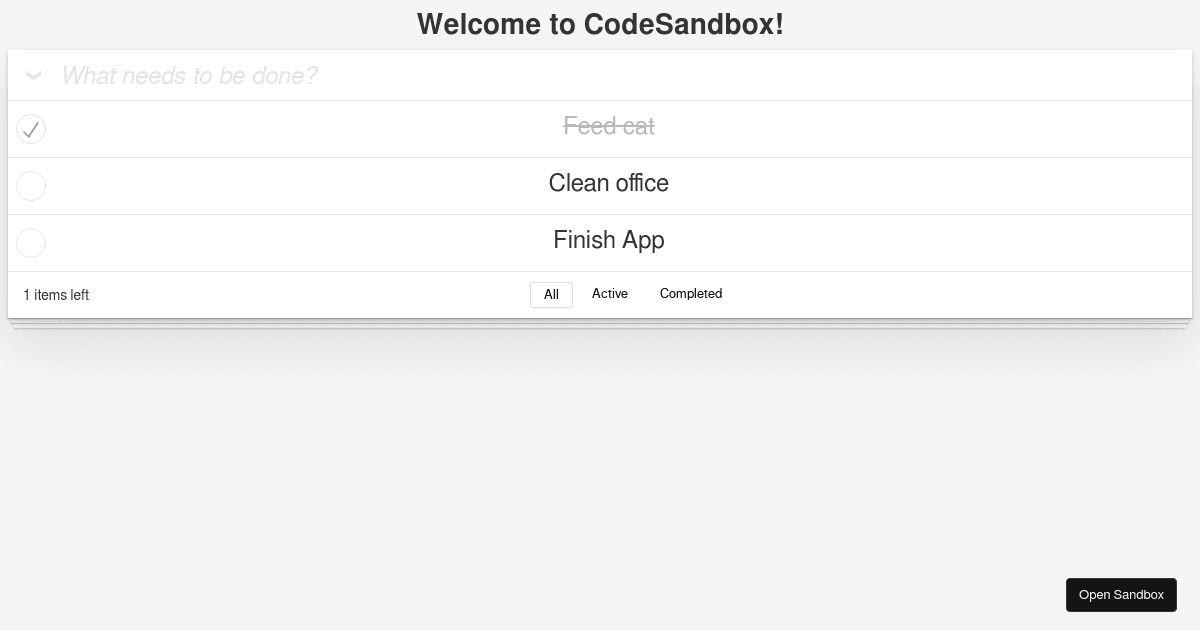Select the Feed cat todo text

pos(609,126)
